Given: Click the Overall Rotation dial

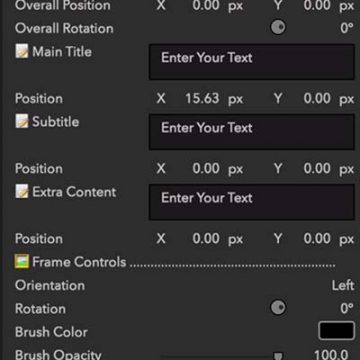Looking at the screenshot, I should [278, 27].
